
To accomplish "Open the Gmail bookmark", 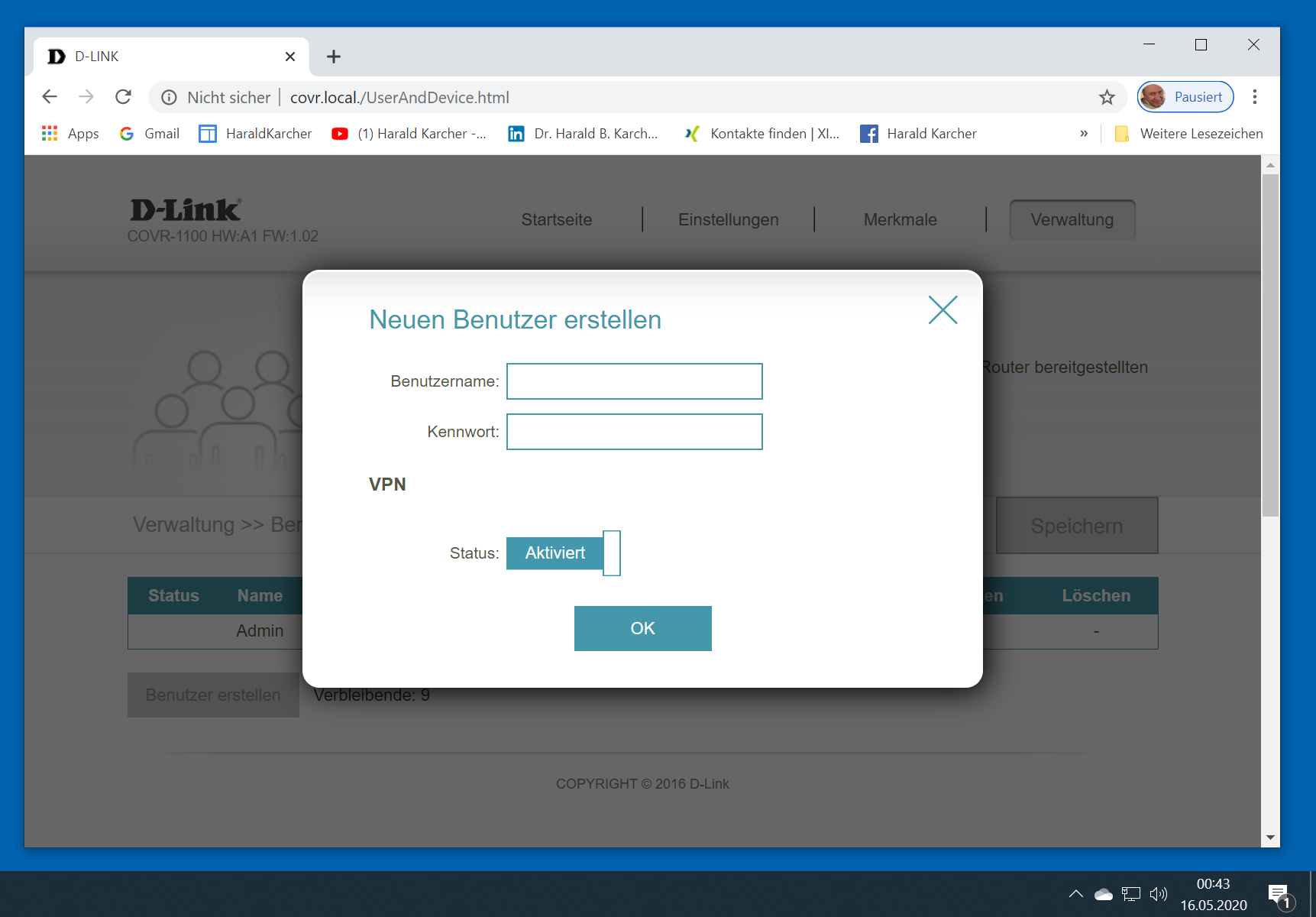I will click(x=150, y=134).
